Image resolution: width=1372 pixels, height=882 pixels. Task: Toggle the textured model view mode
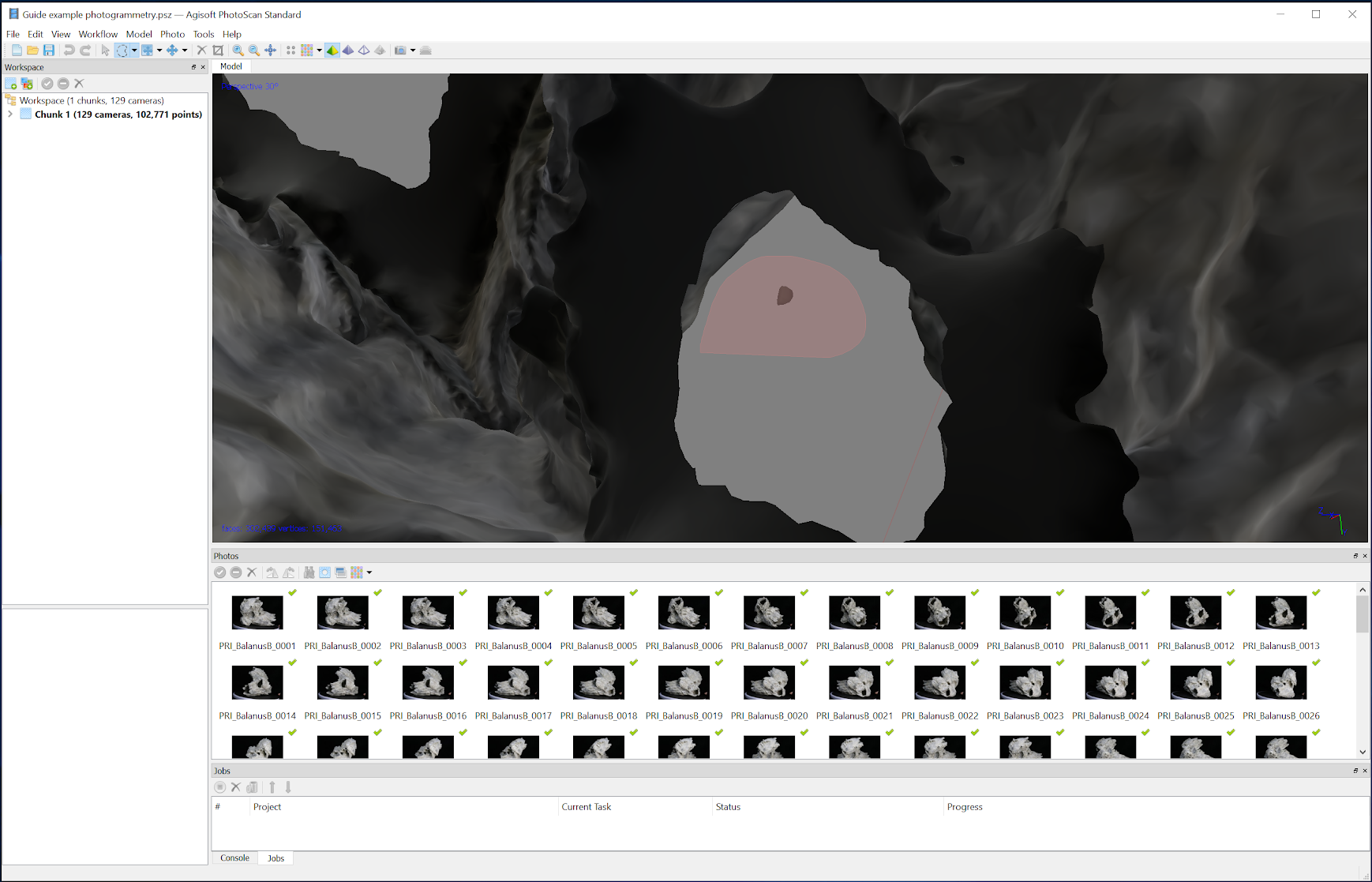pyautogui.click(x=380, y=51)
